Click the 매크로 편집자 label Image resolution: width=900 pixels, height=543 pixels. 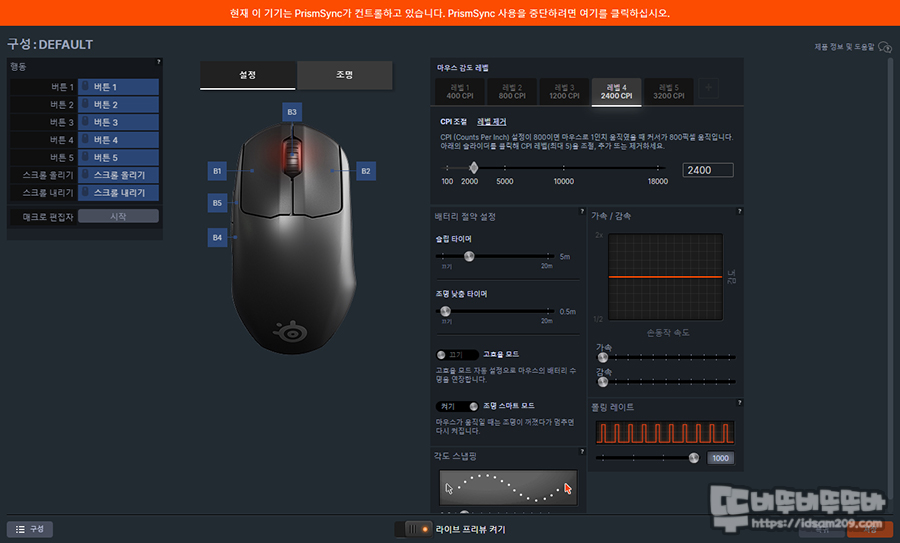tap(48, 217)
